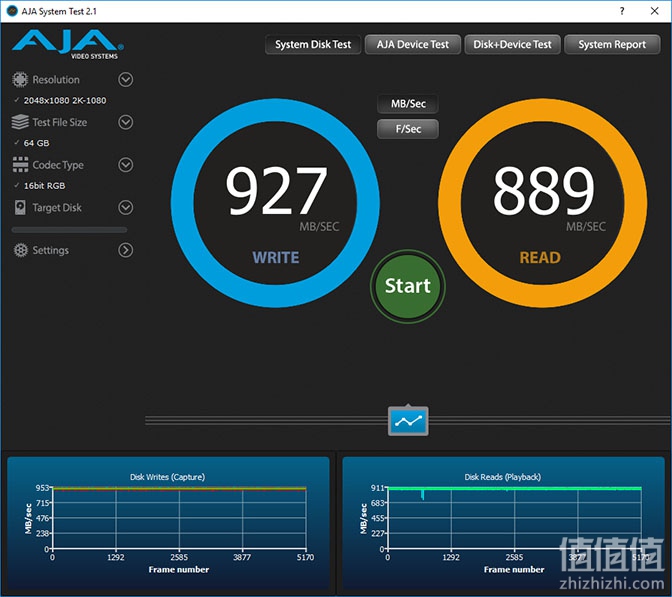This screenshot has width=672, height=597.
Task: Click the 927 write speed number
Action: tap(276, 190)
